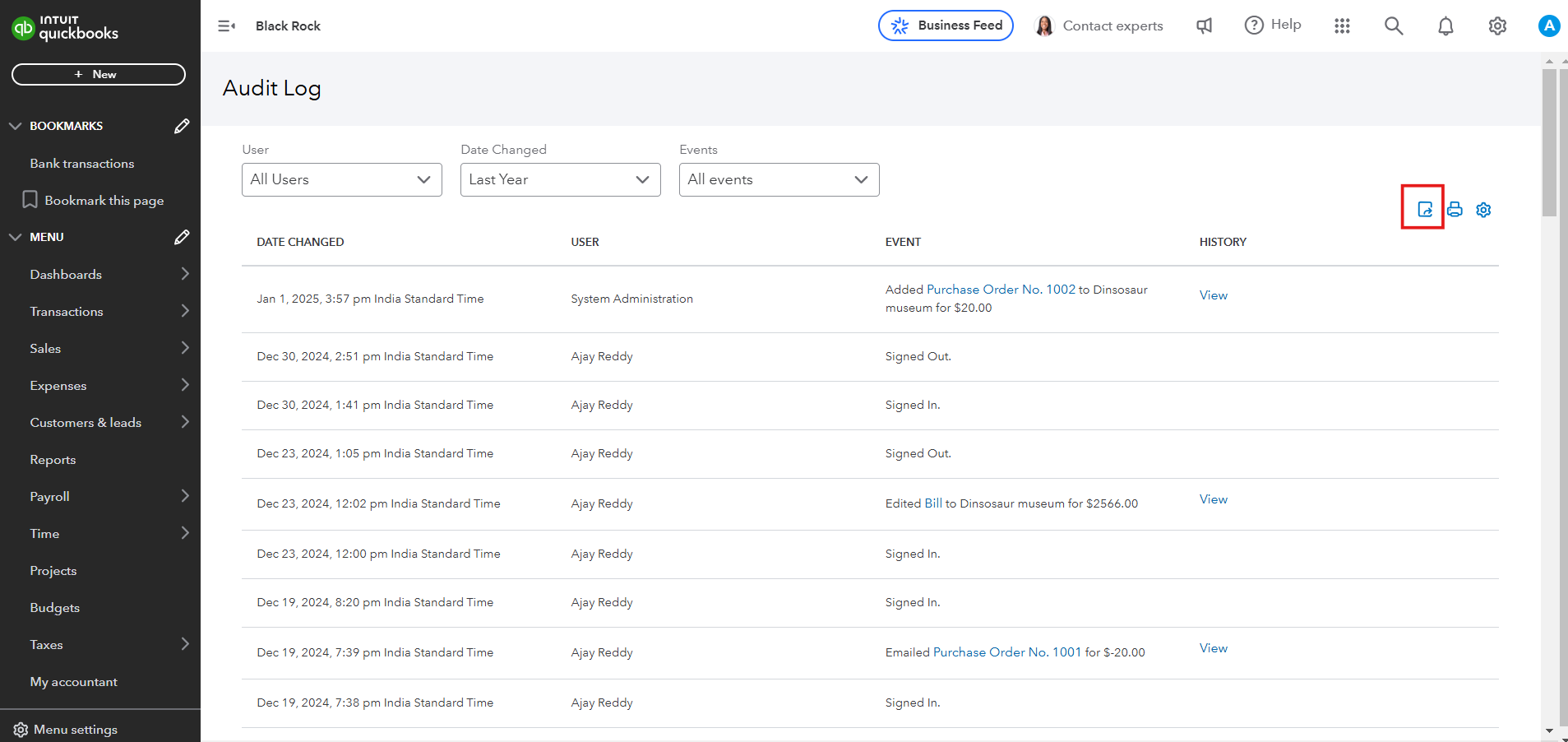Open the Business Feed button
This screenshot has width=1568, height=742.
pyautogui.click(x=946, y=26)
